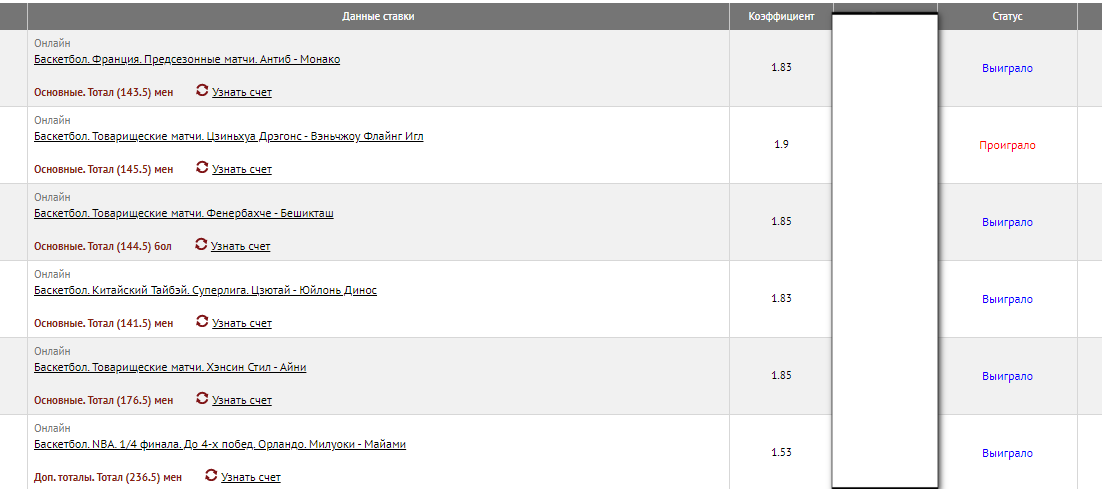
Task: Click Узнать счет for Тотал (176.5) bet
Action: [x=242, y=400]
